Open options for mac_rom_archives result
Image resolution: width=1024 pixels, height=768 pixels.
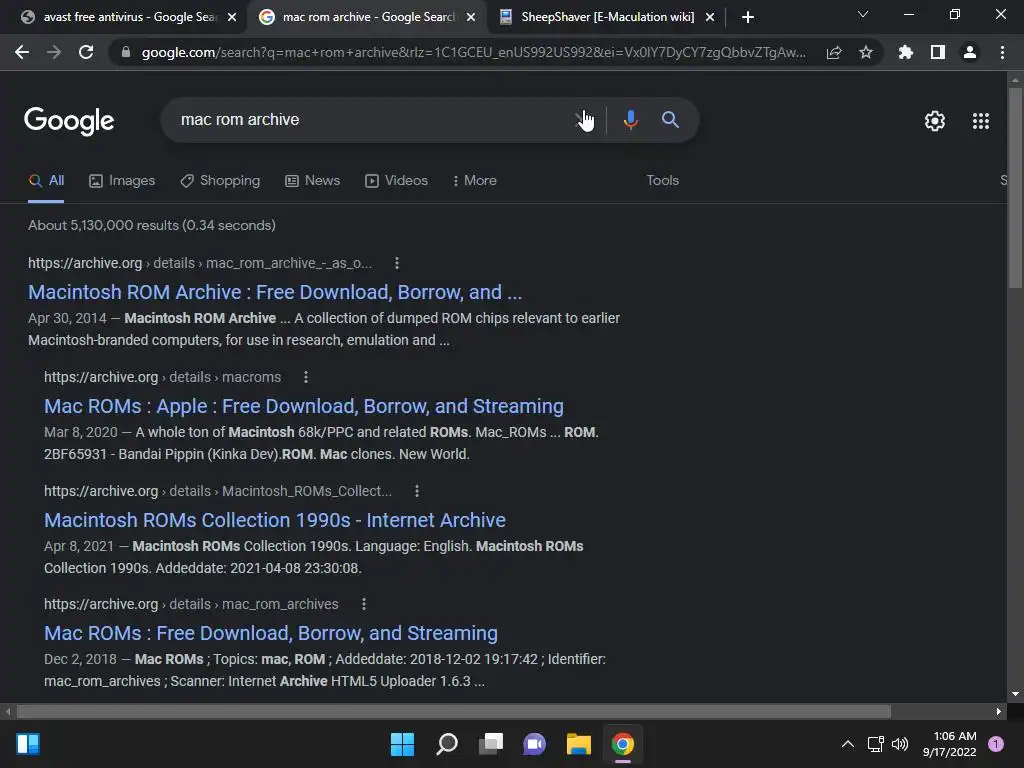[364, 604]
